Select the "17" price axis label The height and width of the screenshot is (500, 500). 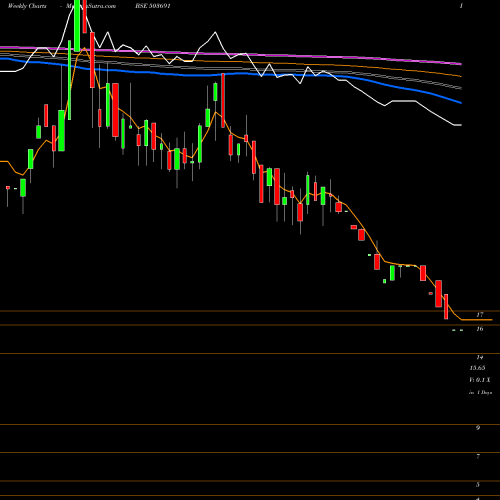coord(480,315)
